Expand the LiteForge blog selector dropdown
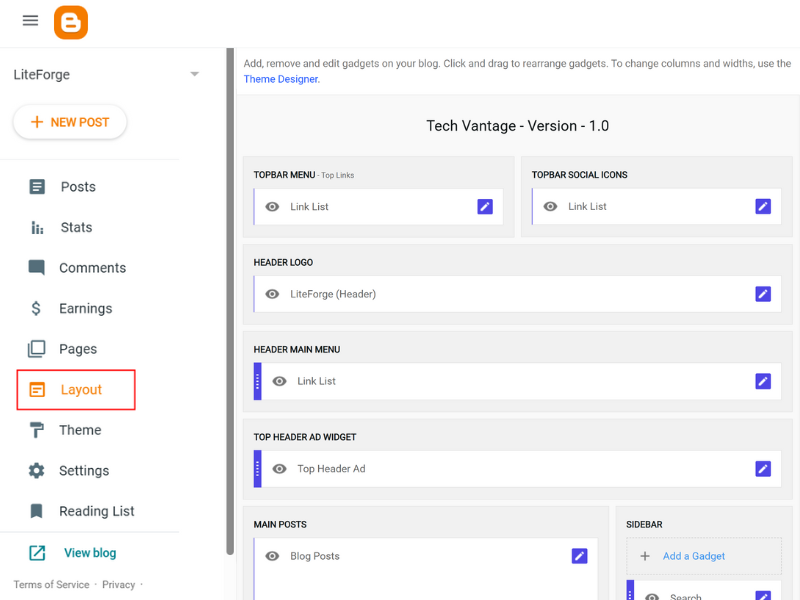 click(x=194, y=74)
